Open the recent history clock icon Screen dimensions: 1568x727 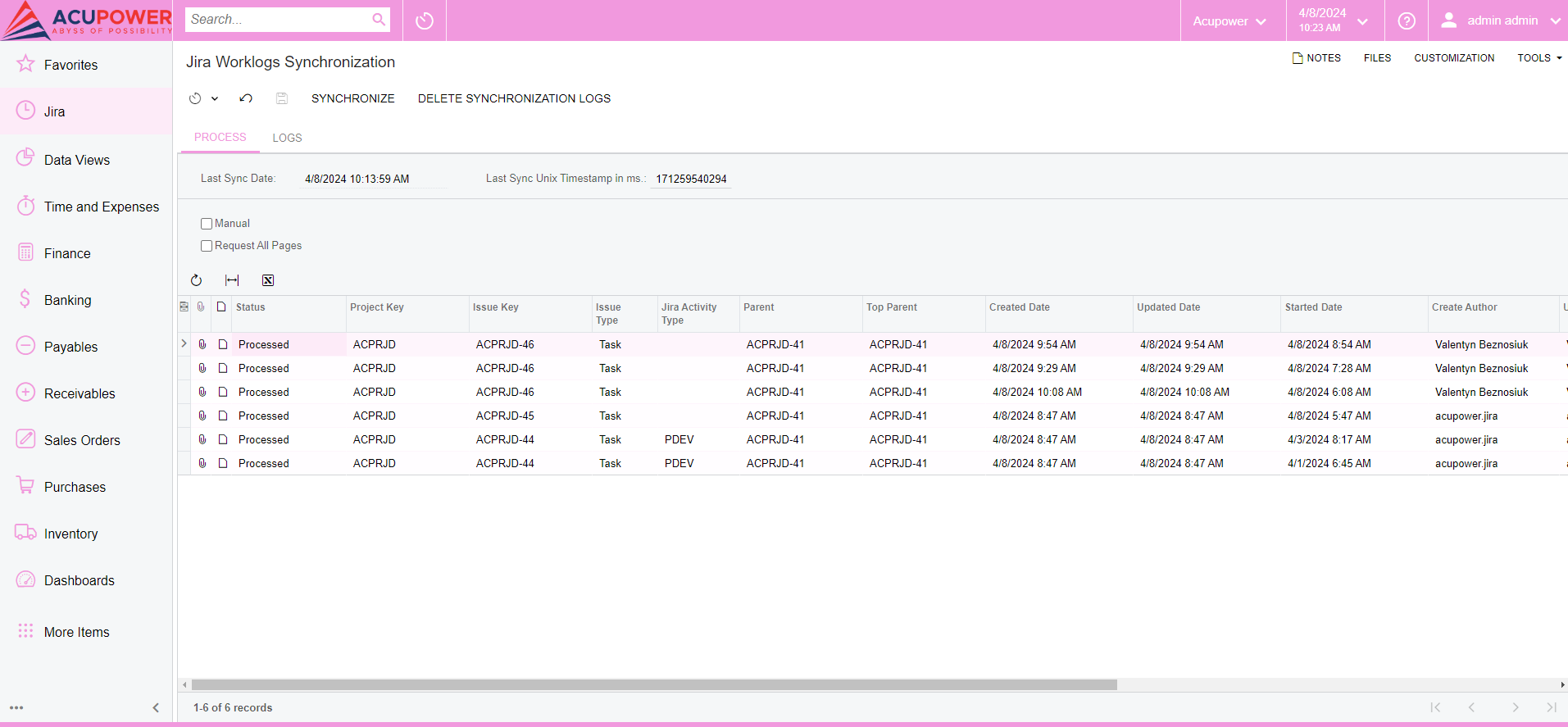pyautogui.click(x=425, y=20)
